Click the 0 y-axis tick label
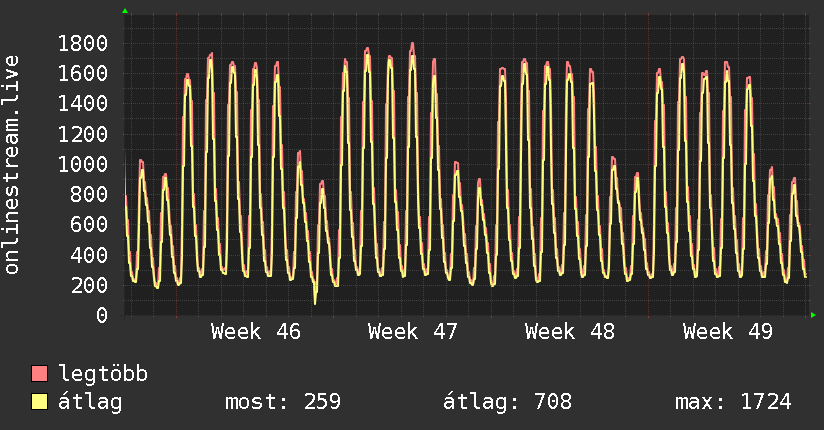The image size is (824, 430). 102,315
